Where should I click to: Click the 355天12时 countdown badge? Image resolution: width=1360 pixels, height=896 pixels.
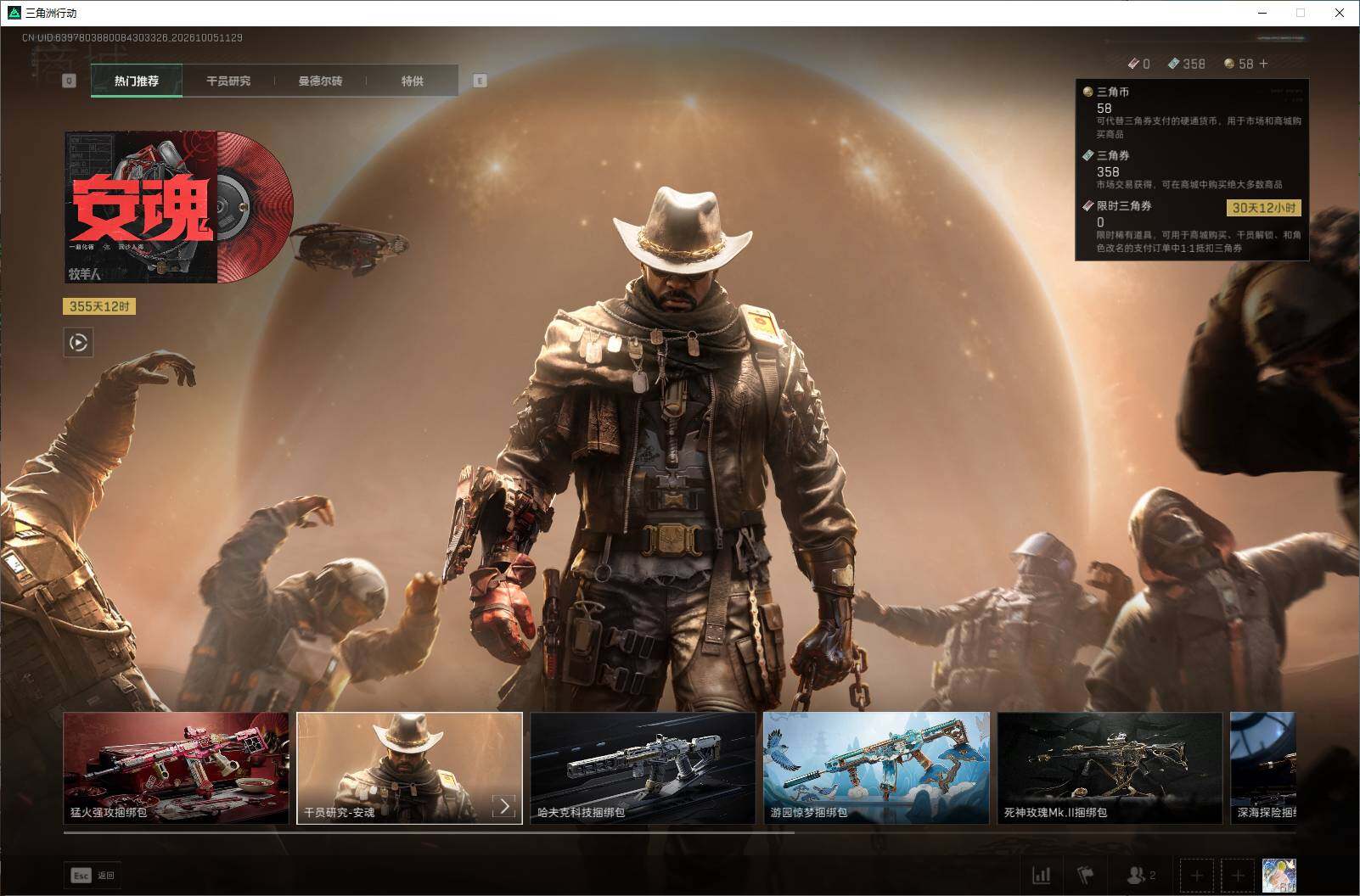(x=99, y=306)
